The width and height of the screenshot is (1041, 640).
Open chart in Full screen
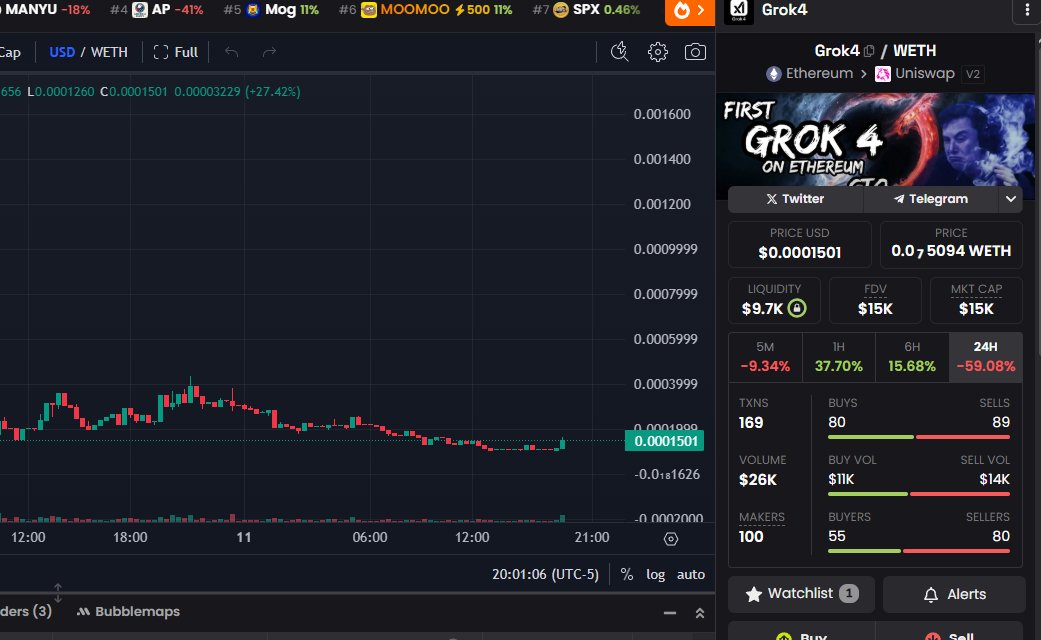[176, 52]
